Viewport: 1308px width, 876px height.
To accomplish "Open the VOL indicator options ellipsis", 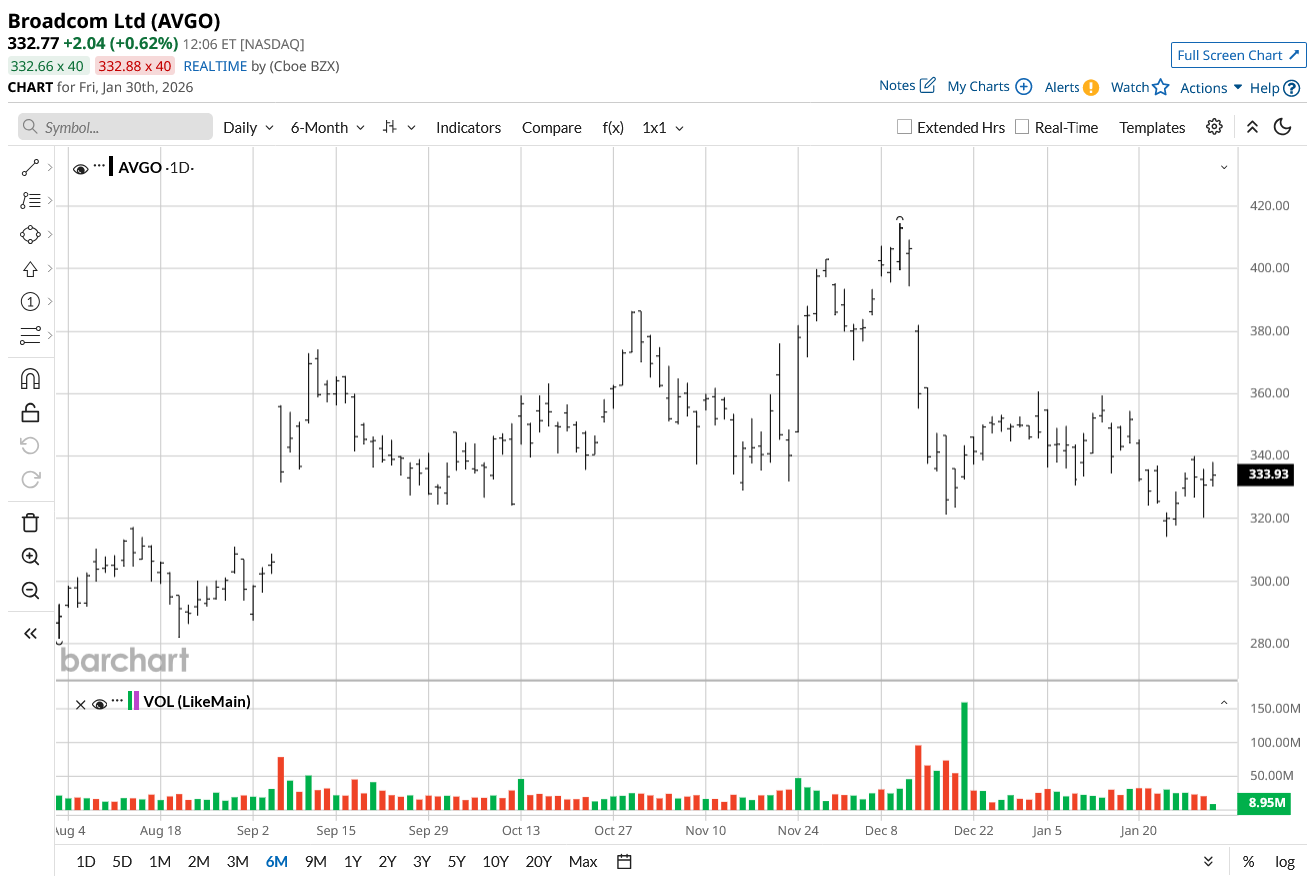I will pos(117,699).
